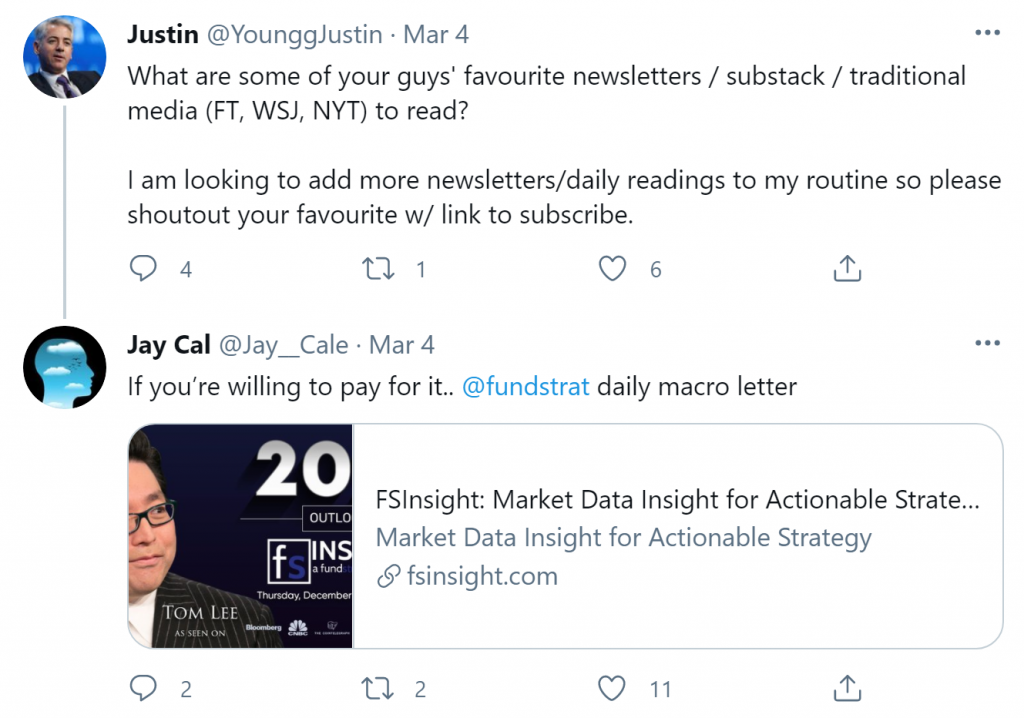Retweet Justin's tweet
Screen dimensions: 1024x718
pyautogui.click(x=378, y=268)
